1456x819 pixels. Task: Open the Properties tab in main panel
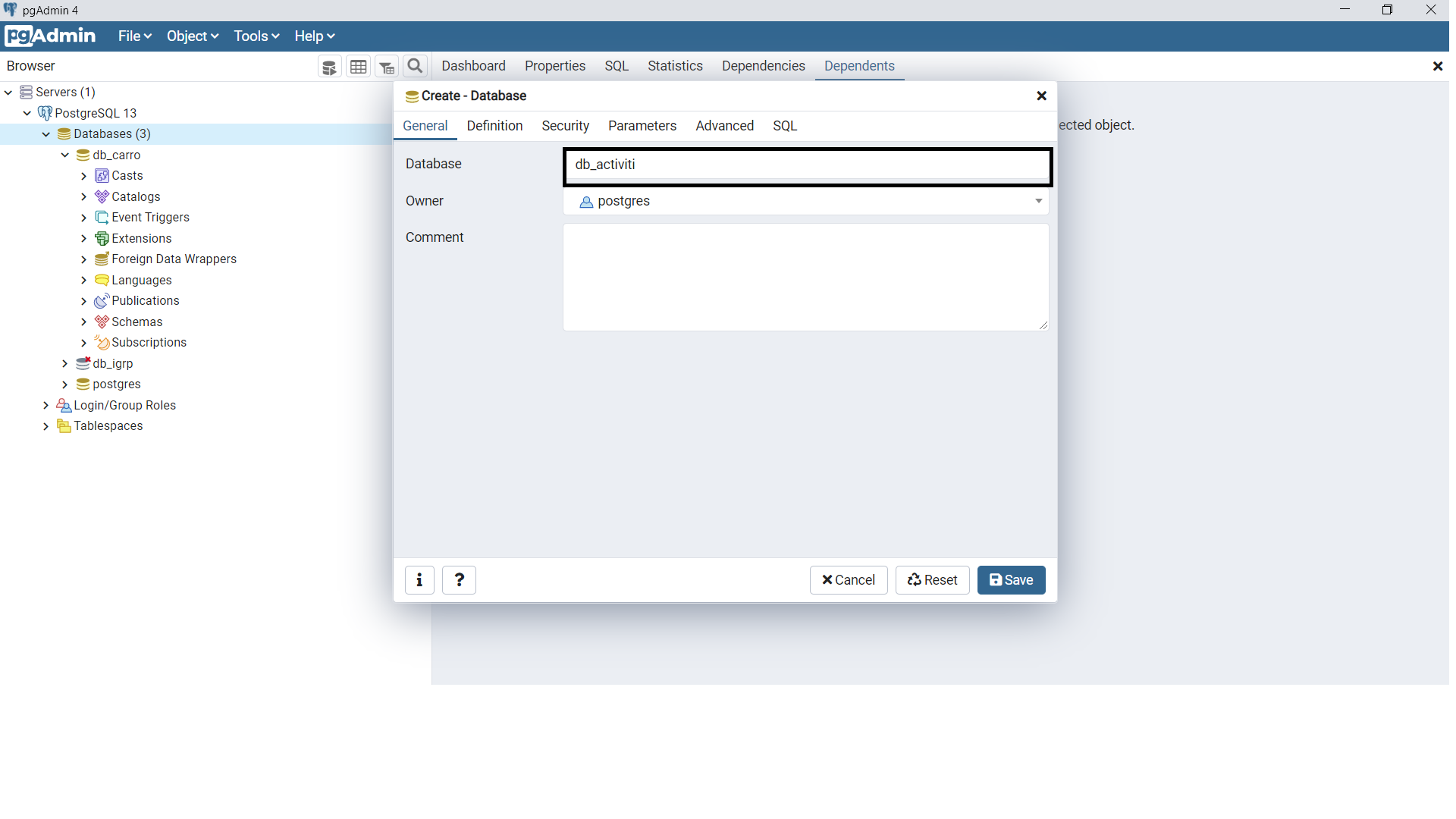(555, 66)
